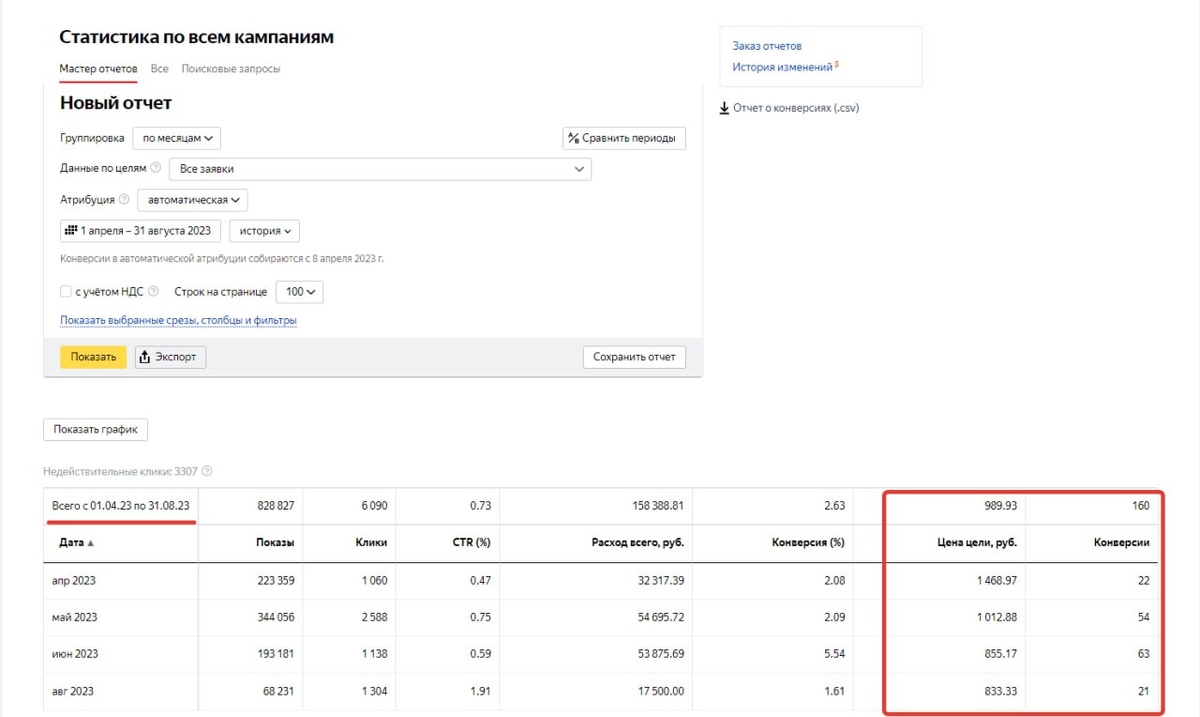Open the Группировка по месяцам dropdown
This screenshot has height=717, width=1200.
point(177,138)
